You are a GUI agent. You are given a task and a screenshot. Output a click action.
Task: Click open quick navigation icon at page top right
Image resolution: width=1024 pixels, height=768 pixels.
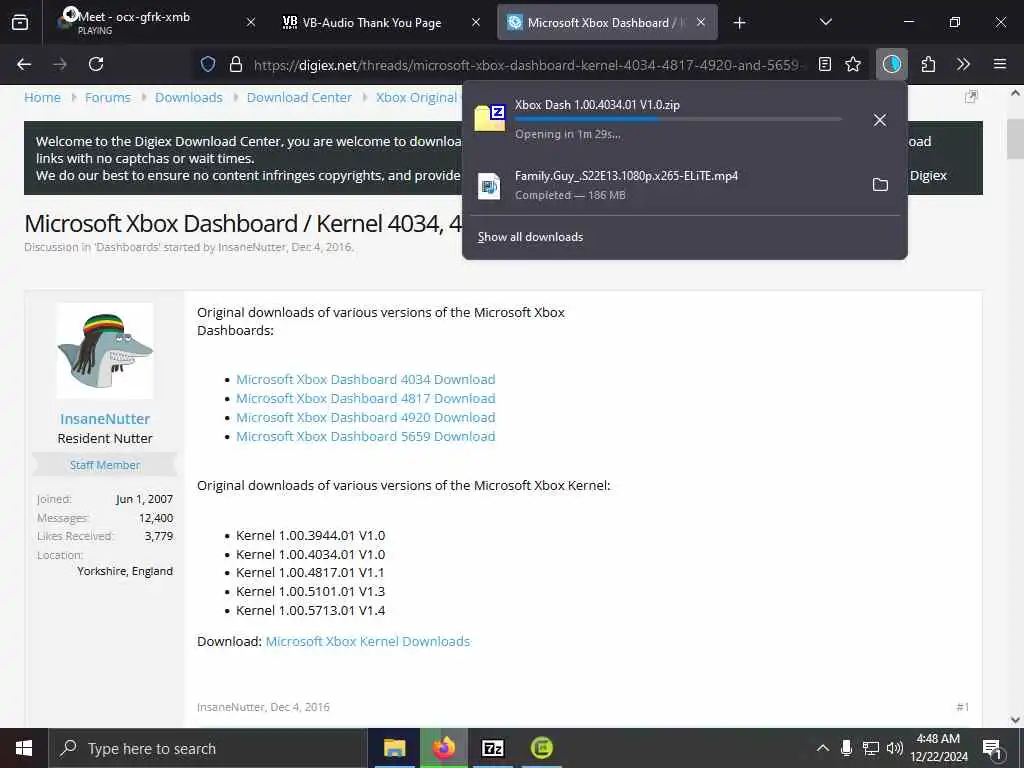(971, 97)
